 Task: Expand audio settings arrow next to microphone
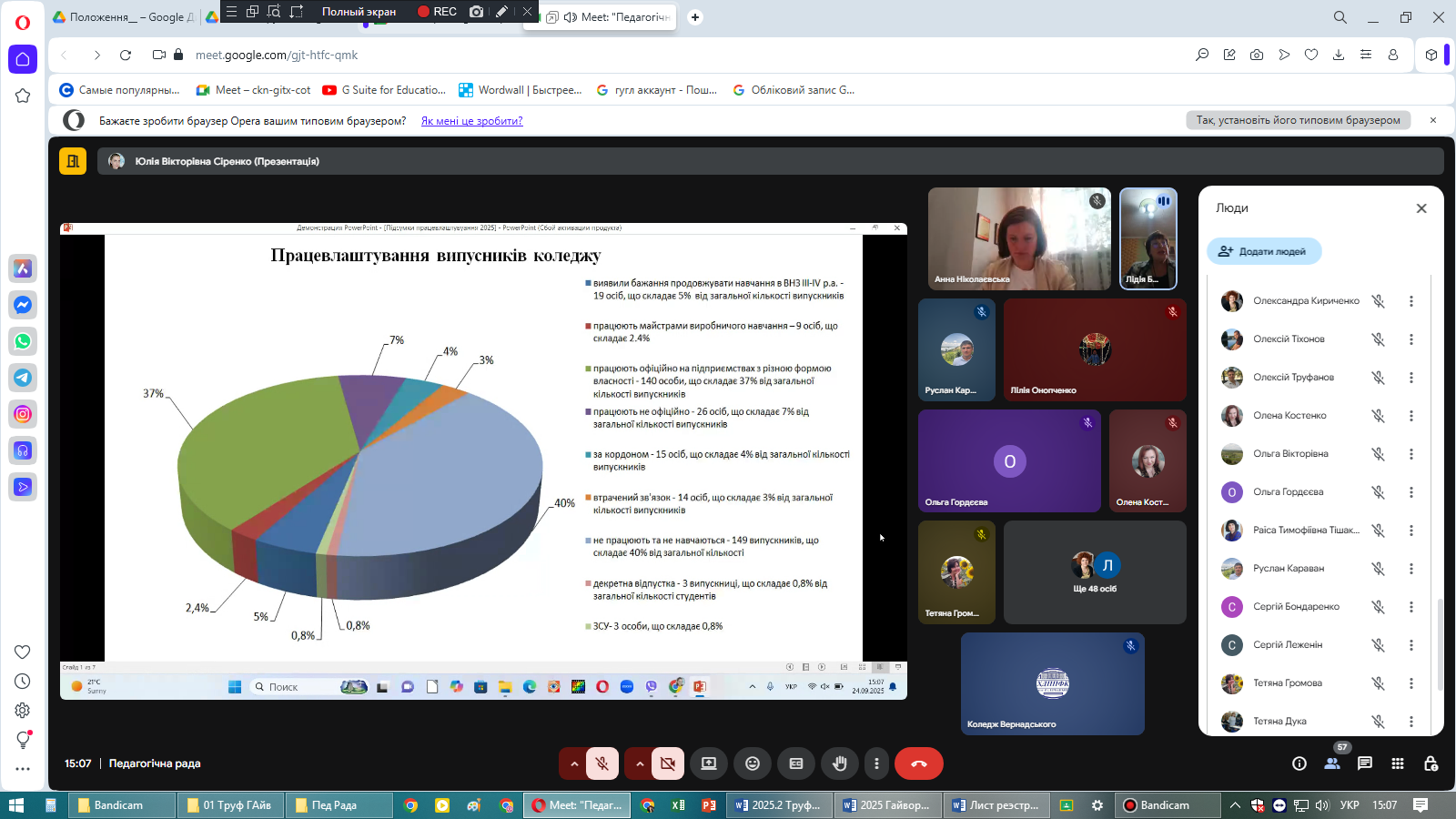[x=574, y=763]
